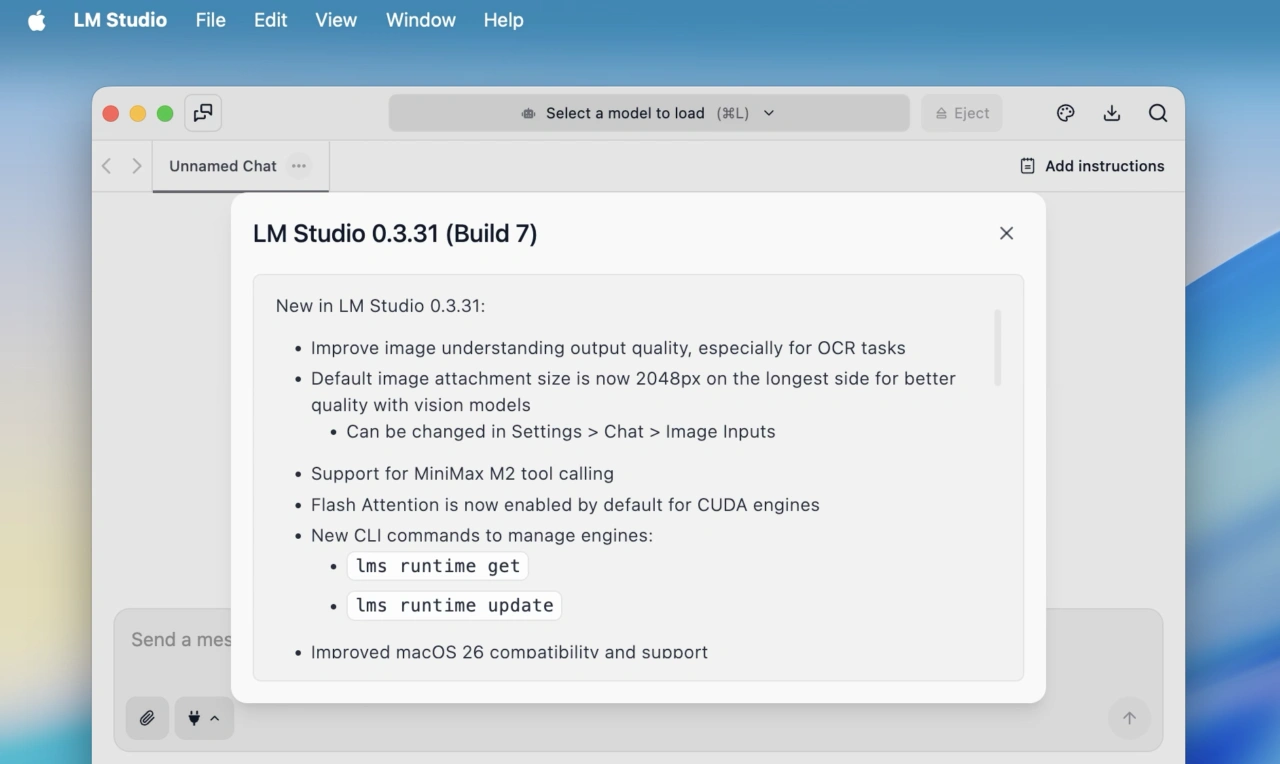Send the message with the up-arrow button
The width and height of the screenshot is (1280, 764).
click(x=1129, y=718)
